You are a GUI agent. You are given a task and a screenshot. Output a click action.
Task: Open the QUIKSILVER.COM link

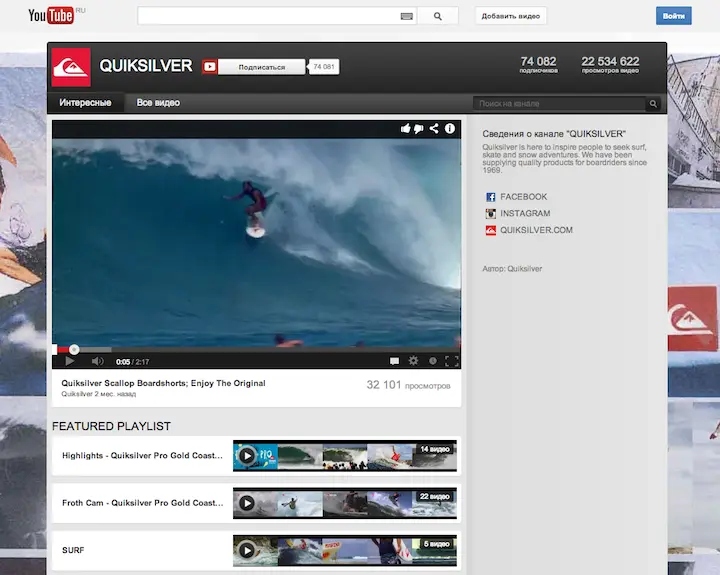pyautogui.click(x=536, y=230)
